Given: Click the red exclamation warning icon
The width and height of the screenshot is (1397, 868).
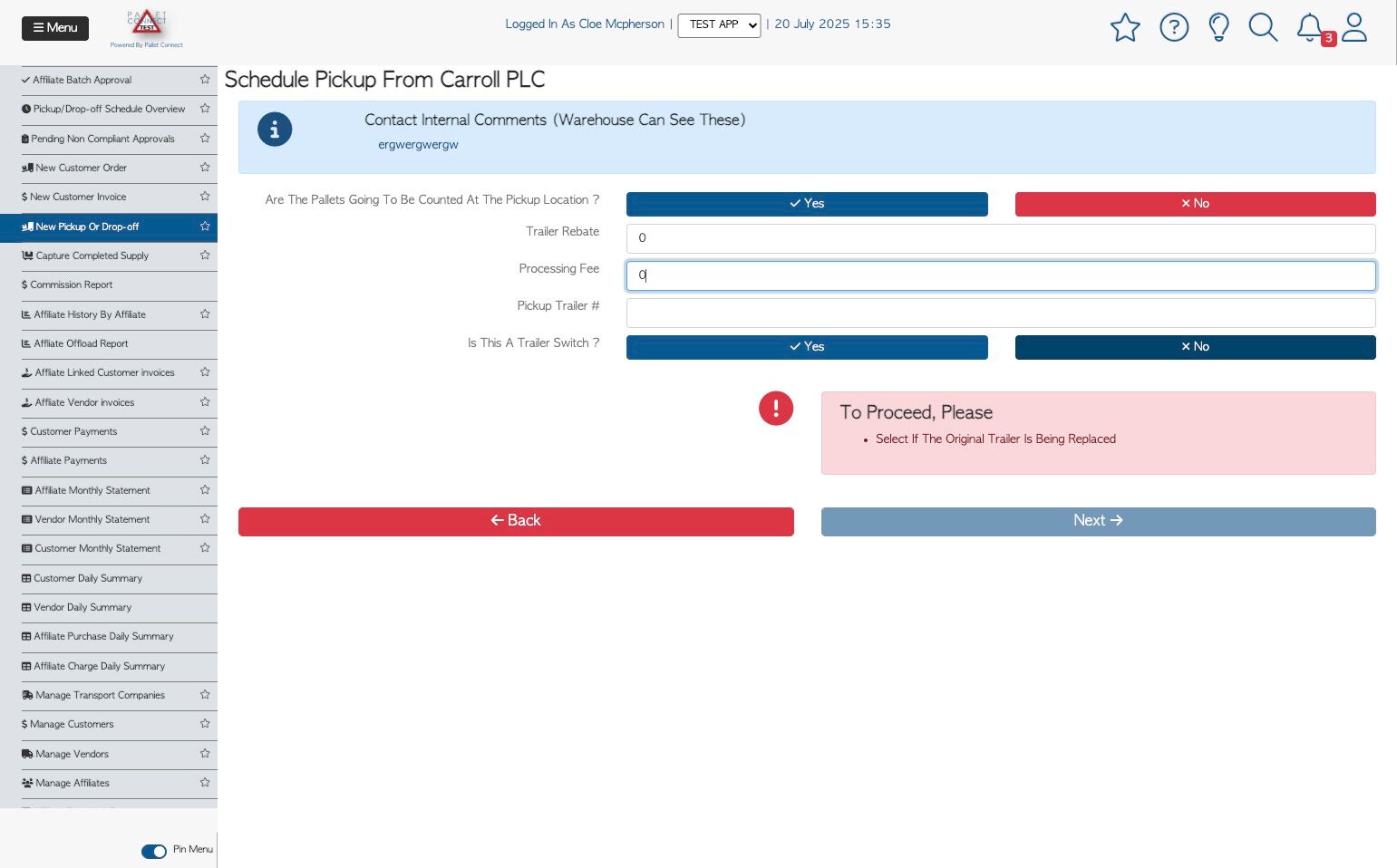Looking at the screenshot, I should pyautogui.click(x=776, y=408).
